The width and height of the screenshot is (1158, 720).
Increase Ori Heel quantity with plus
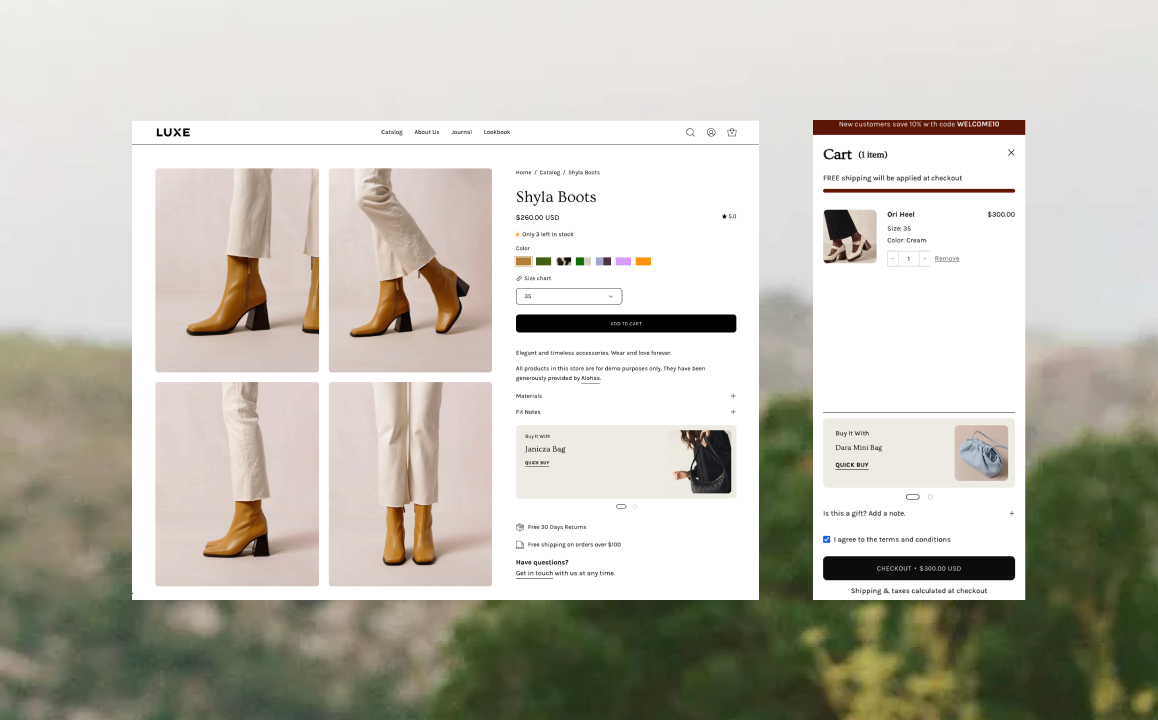[924, 259]
